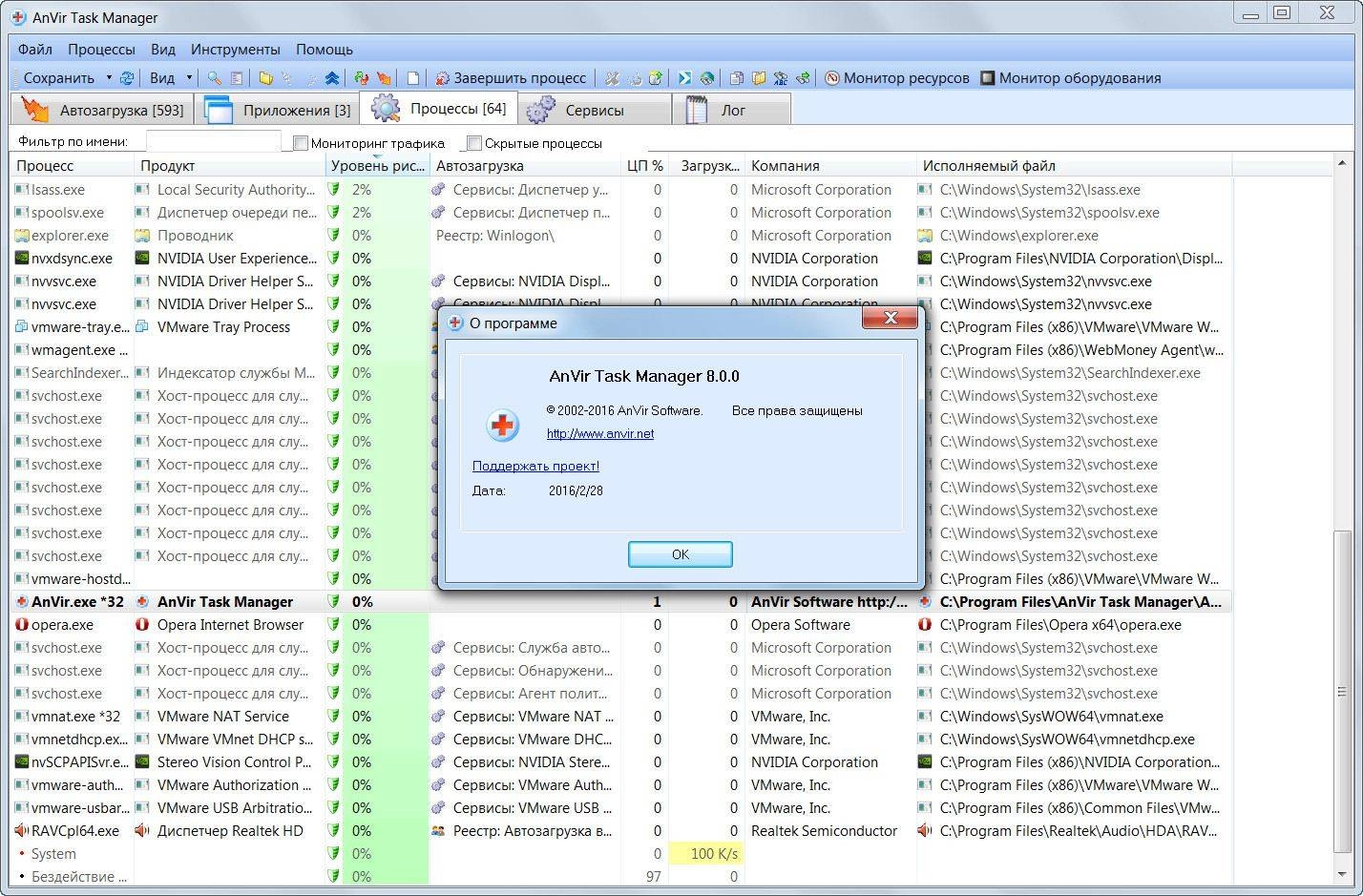Click the Монитор ресурсов button label

point(906,78)
